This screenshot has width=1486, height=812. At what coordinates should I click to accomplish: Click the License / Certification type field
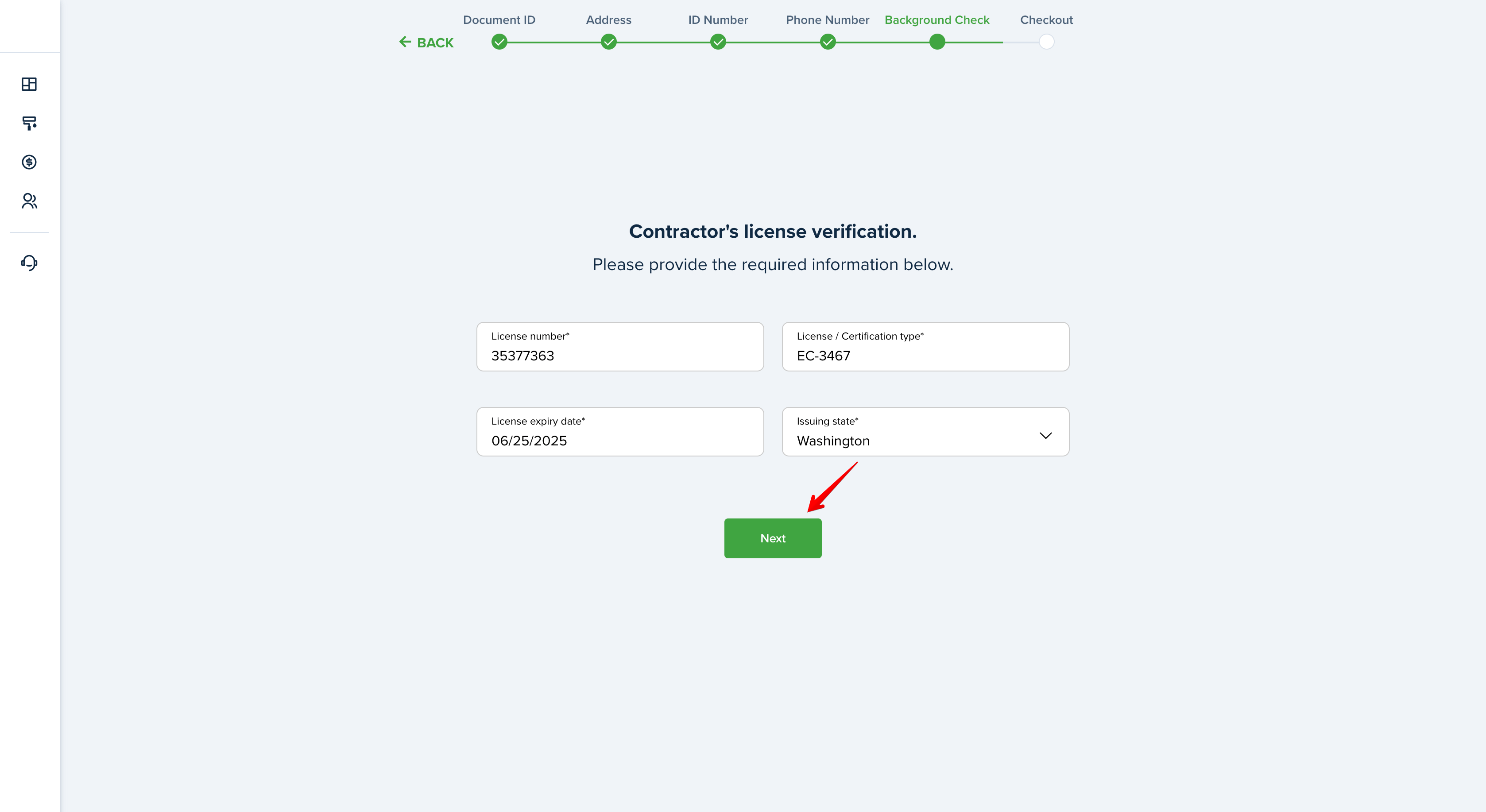(925, 347)
